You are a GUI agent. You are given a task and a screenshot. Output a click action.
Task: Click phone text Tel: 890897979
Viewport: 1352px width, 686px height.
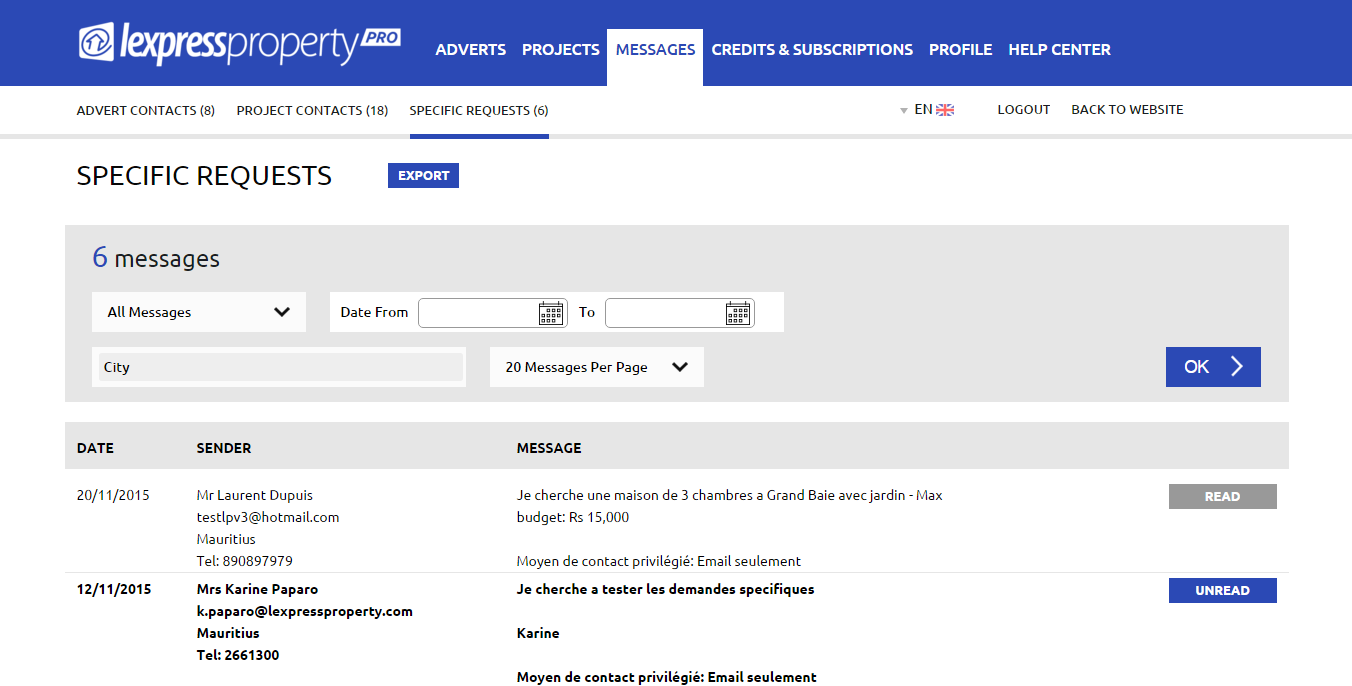point(245,561)
